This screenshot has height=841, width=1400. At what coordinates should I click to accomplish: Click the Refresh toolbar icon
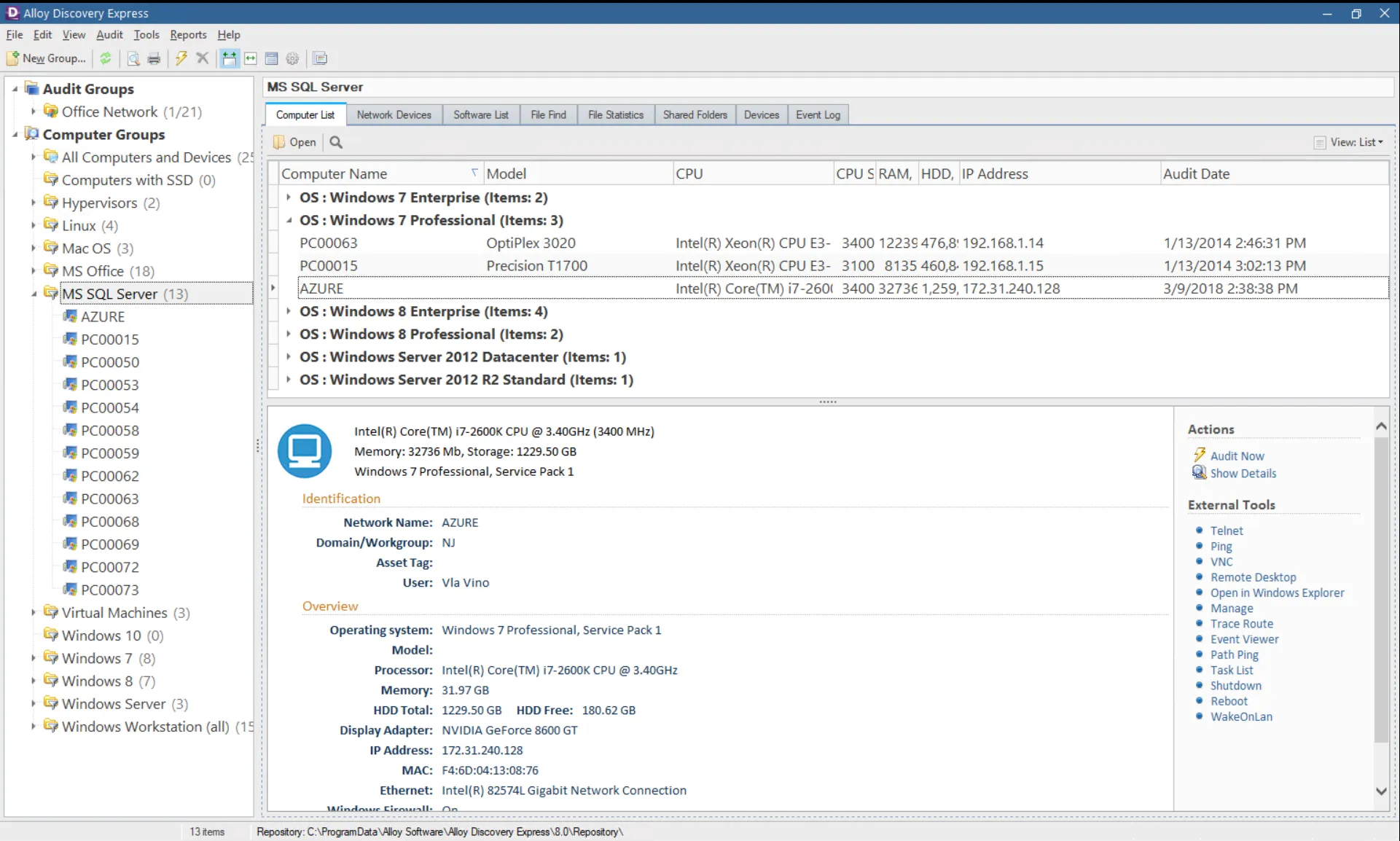[x=106, y=58]
